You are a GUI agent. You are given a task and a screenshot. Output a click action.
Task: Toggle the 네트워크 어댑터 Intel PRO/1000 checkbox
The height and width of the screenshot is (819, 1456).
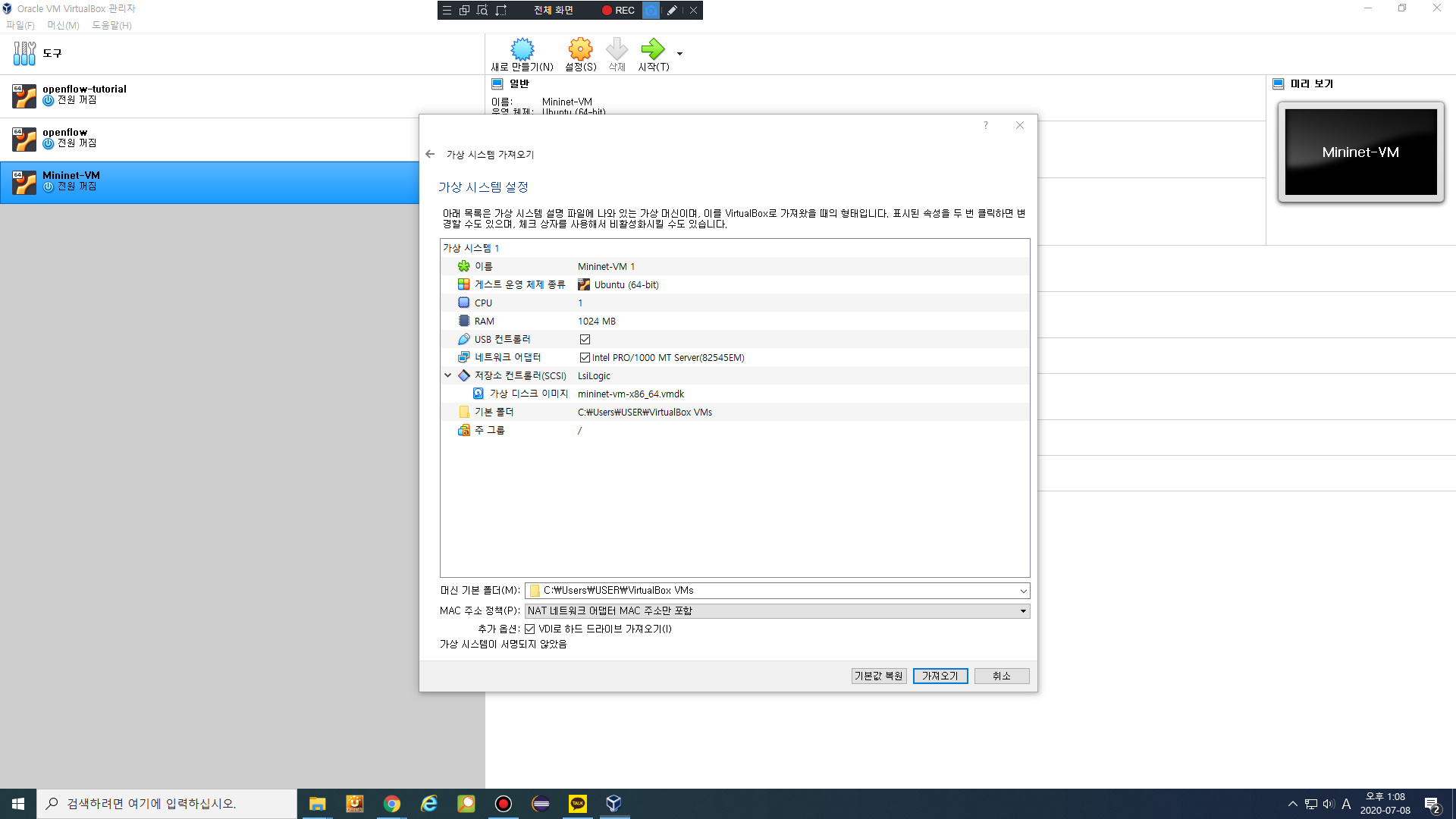pos(585,358)
